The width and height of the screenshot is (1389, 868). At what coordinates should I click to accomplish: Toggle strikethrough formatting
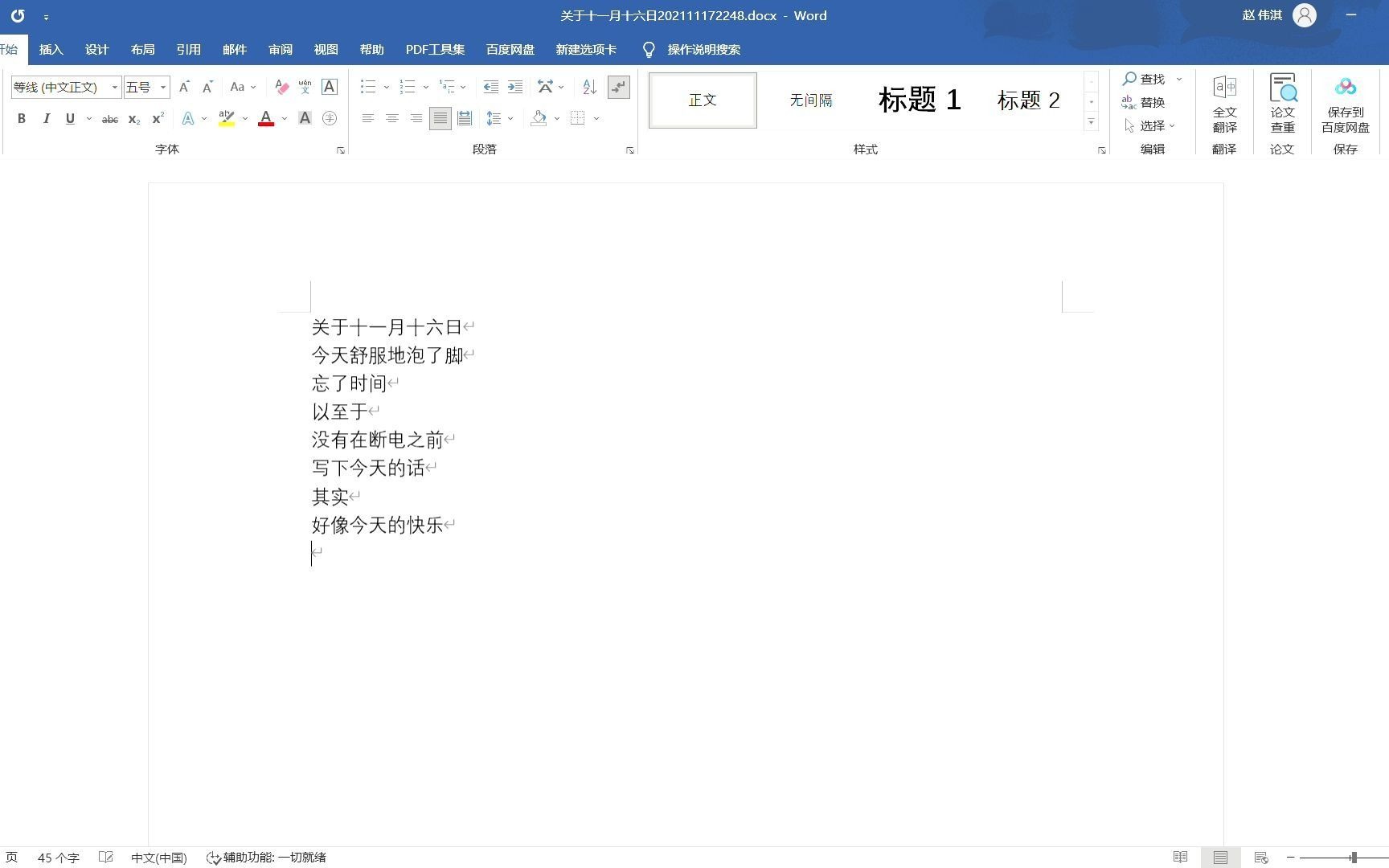110,119
